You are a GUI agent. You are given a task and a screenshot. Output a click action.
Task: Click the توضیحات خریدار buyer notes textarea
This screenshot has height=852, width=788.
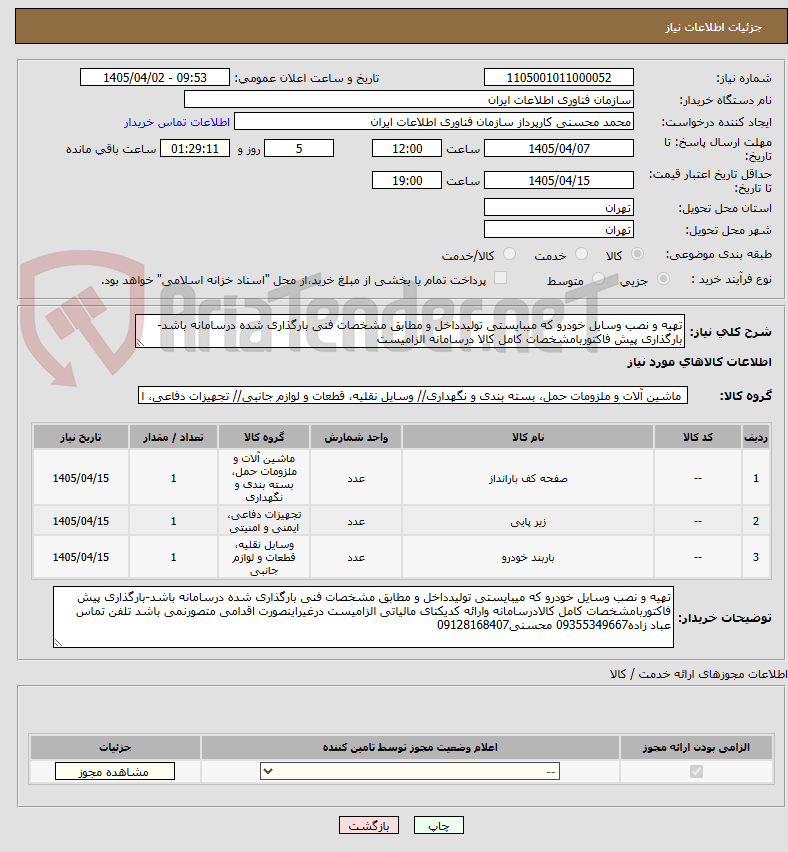[x=363, y=617]
